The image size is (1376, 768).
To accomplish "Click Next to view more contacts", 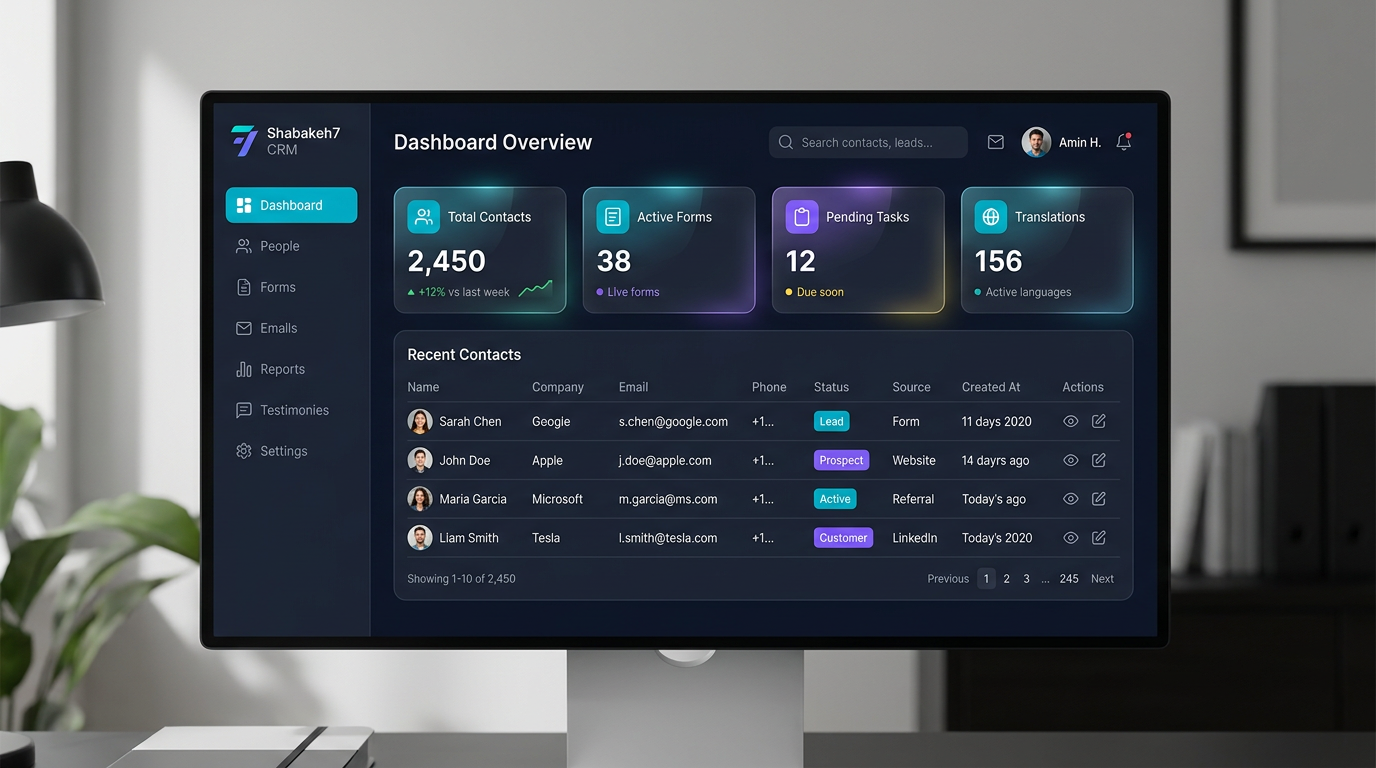I will [x=1101, y=578].
